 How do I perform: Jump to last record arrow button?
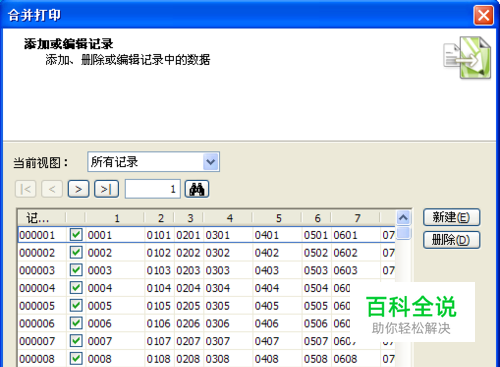pos(106,189)
